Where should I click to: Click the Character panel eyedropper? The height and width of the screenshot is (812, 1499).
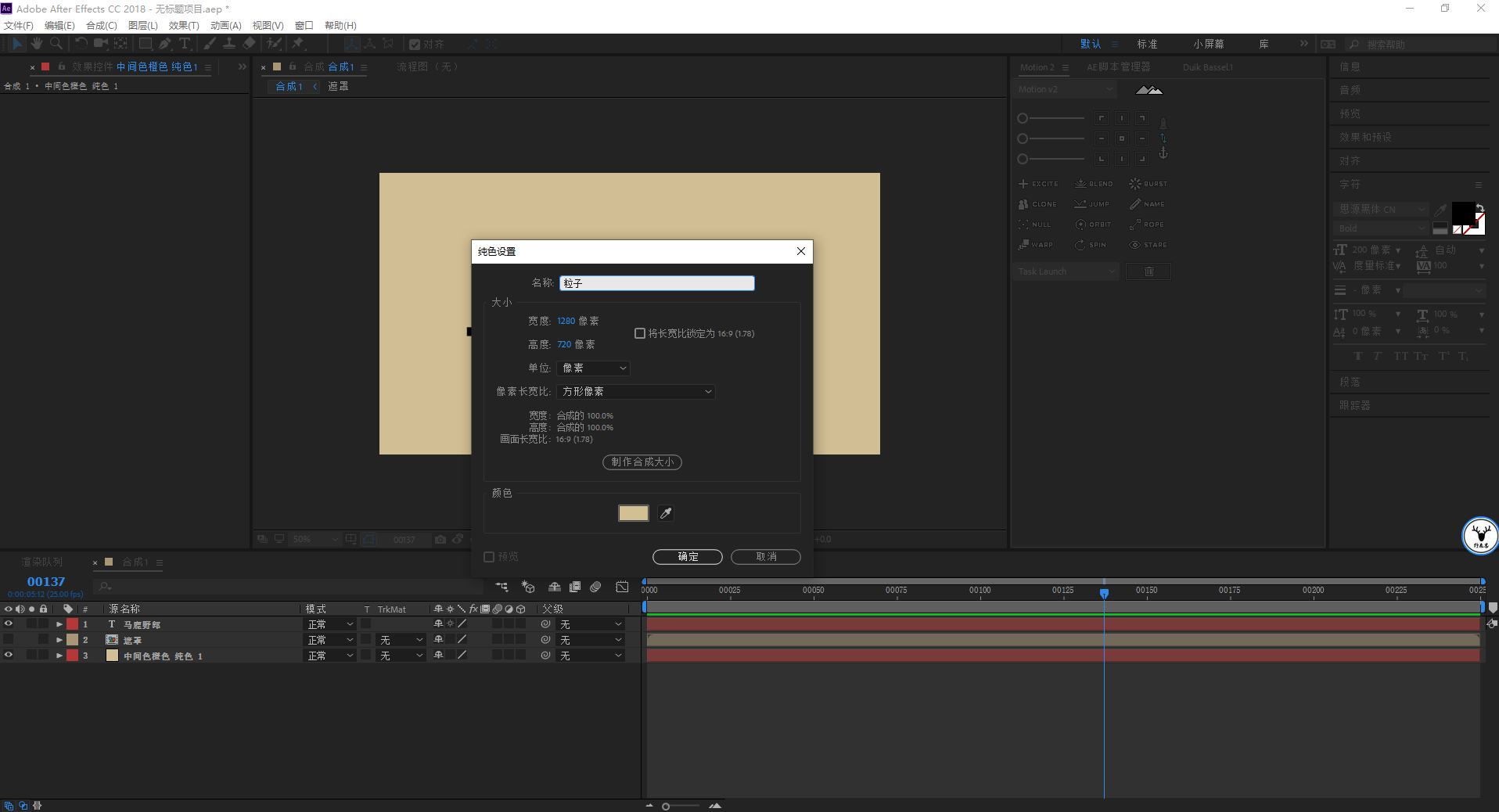point(1440,210)
